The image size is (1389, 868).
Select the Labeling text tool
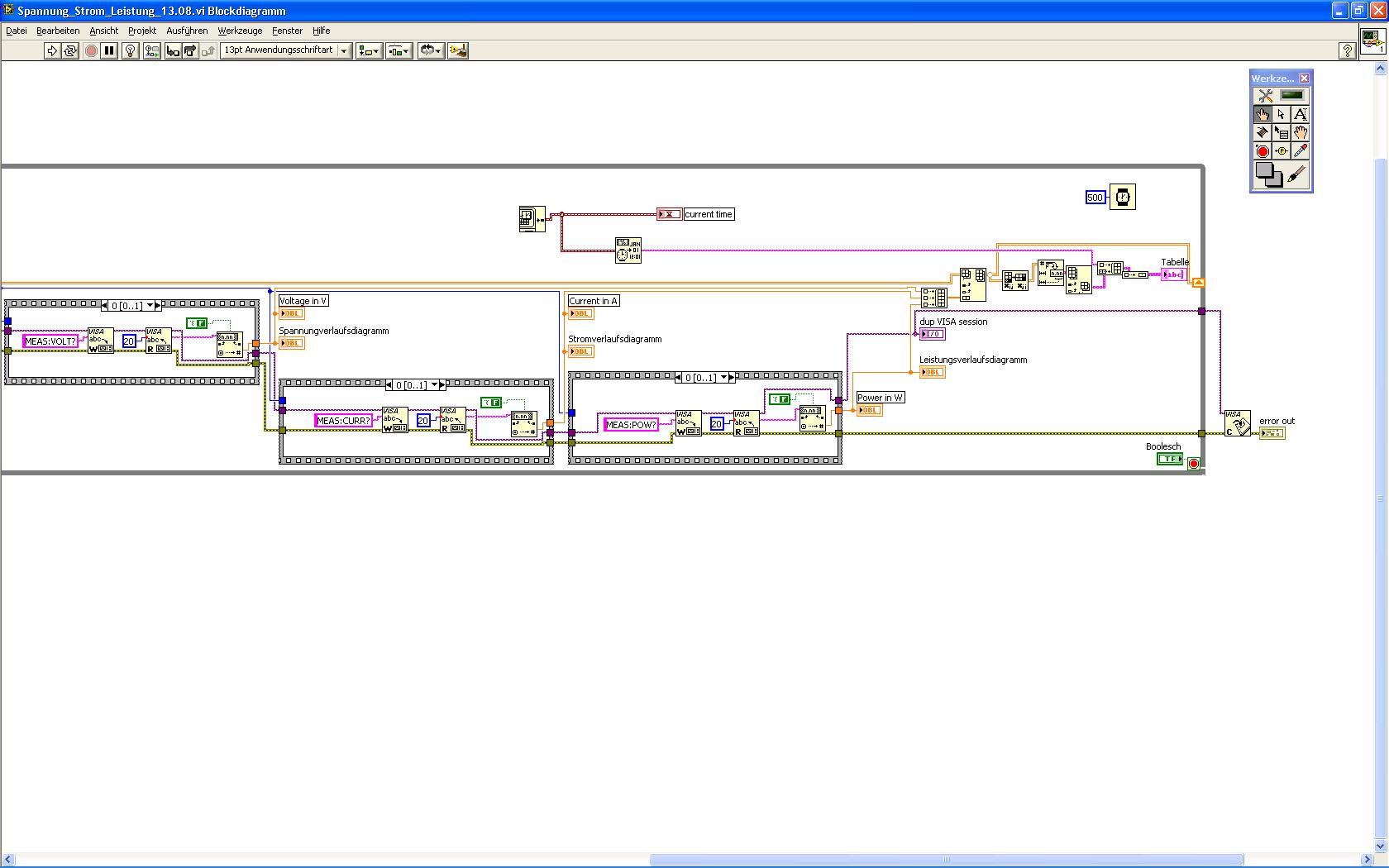tap(1301, 114)
